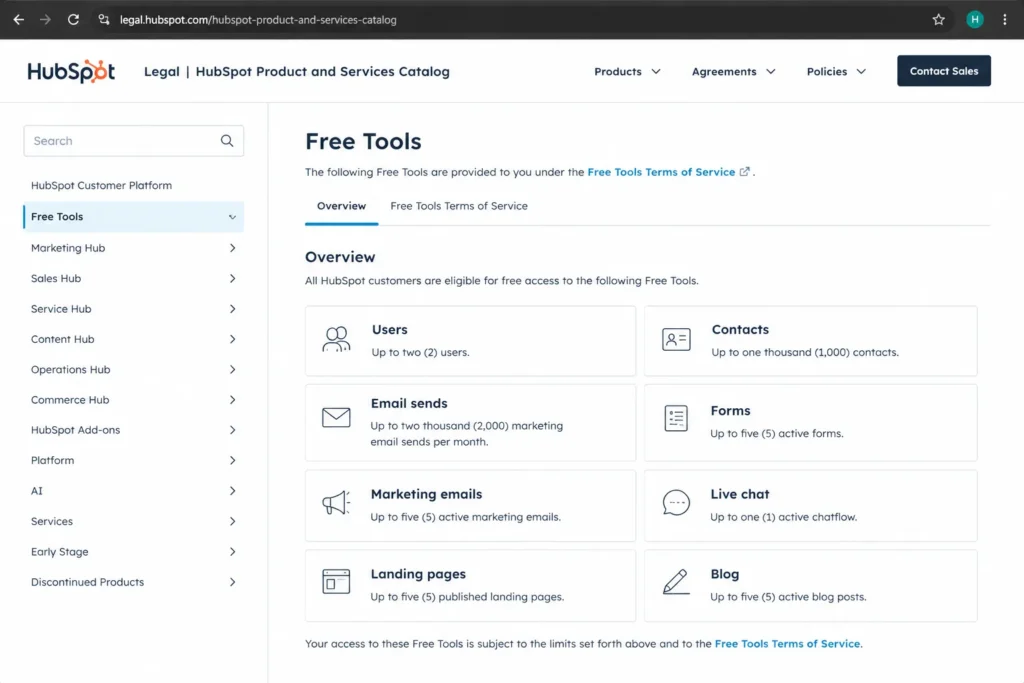Click the Landing pages card title
The image size is (1024, 683).
click(418, 574)
